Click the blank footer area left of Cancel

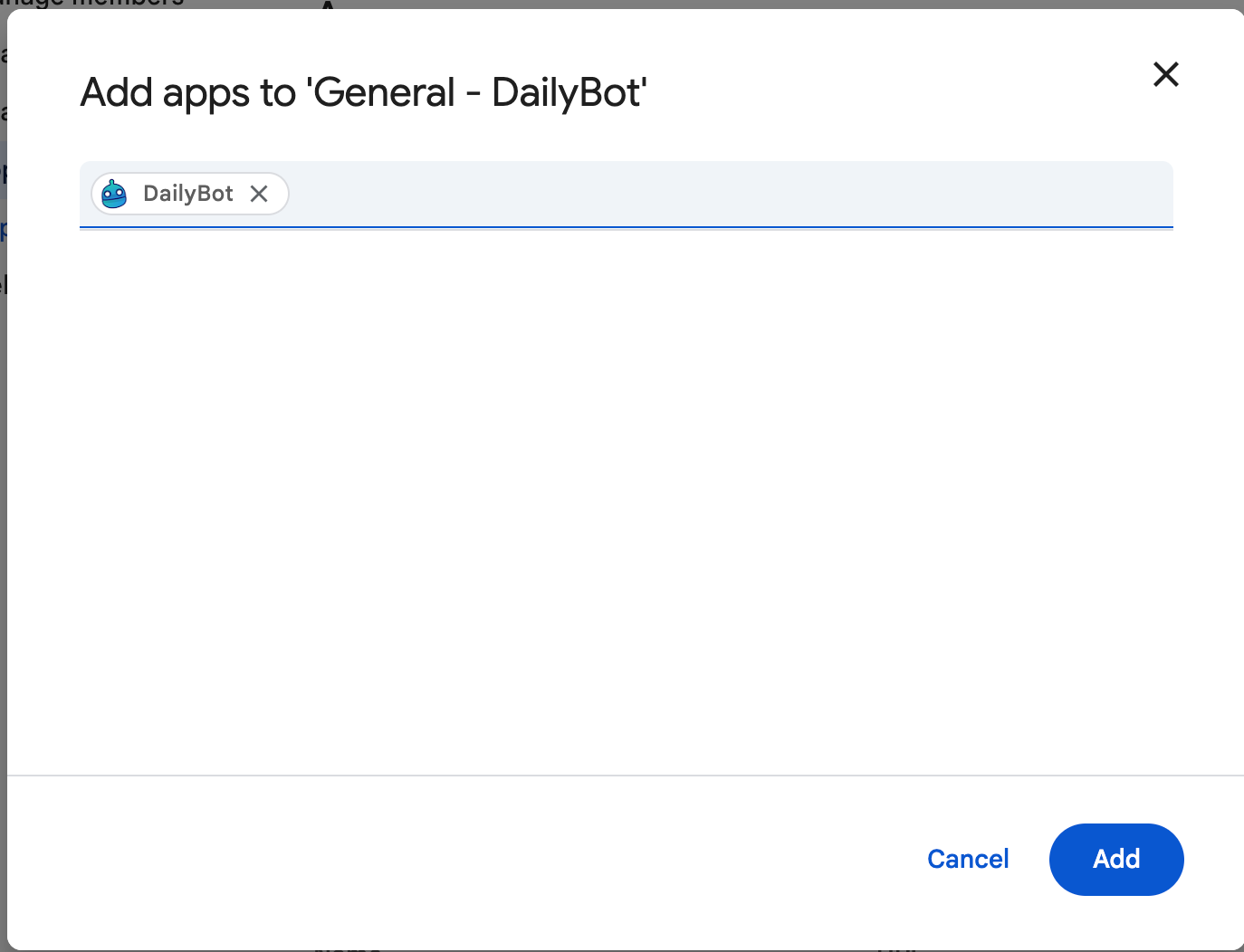[x=453, y=859]
